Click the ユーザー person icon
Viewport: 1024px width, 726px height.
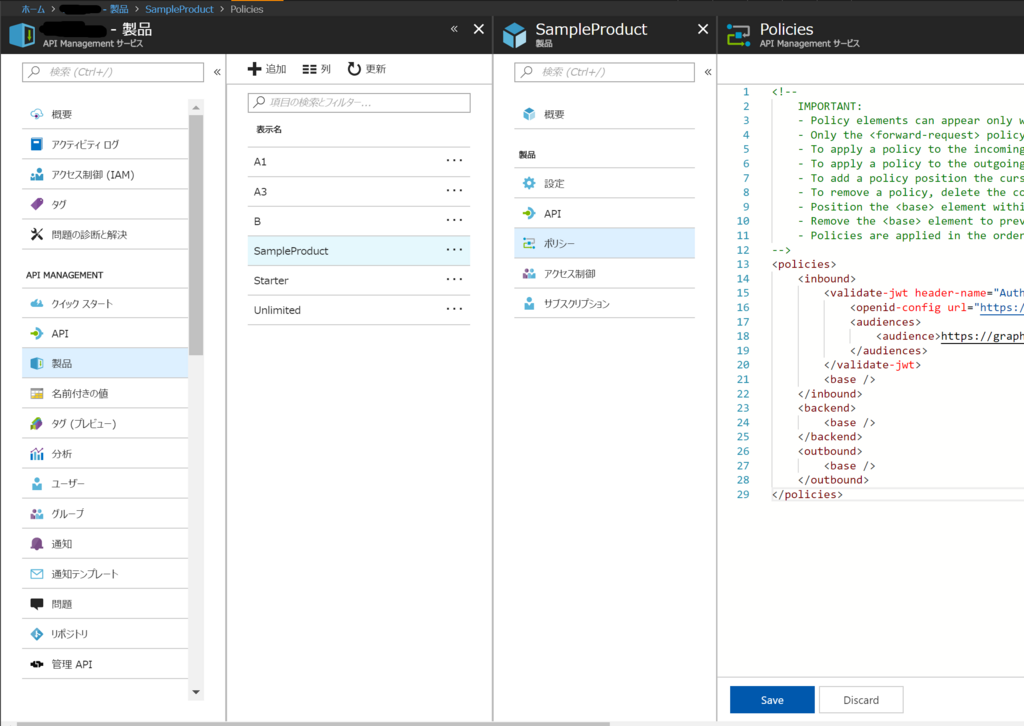tap(37, 484)
